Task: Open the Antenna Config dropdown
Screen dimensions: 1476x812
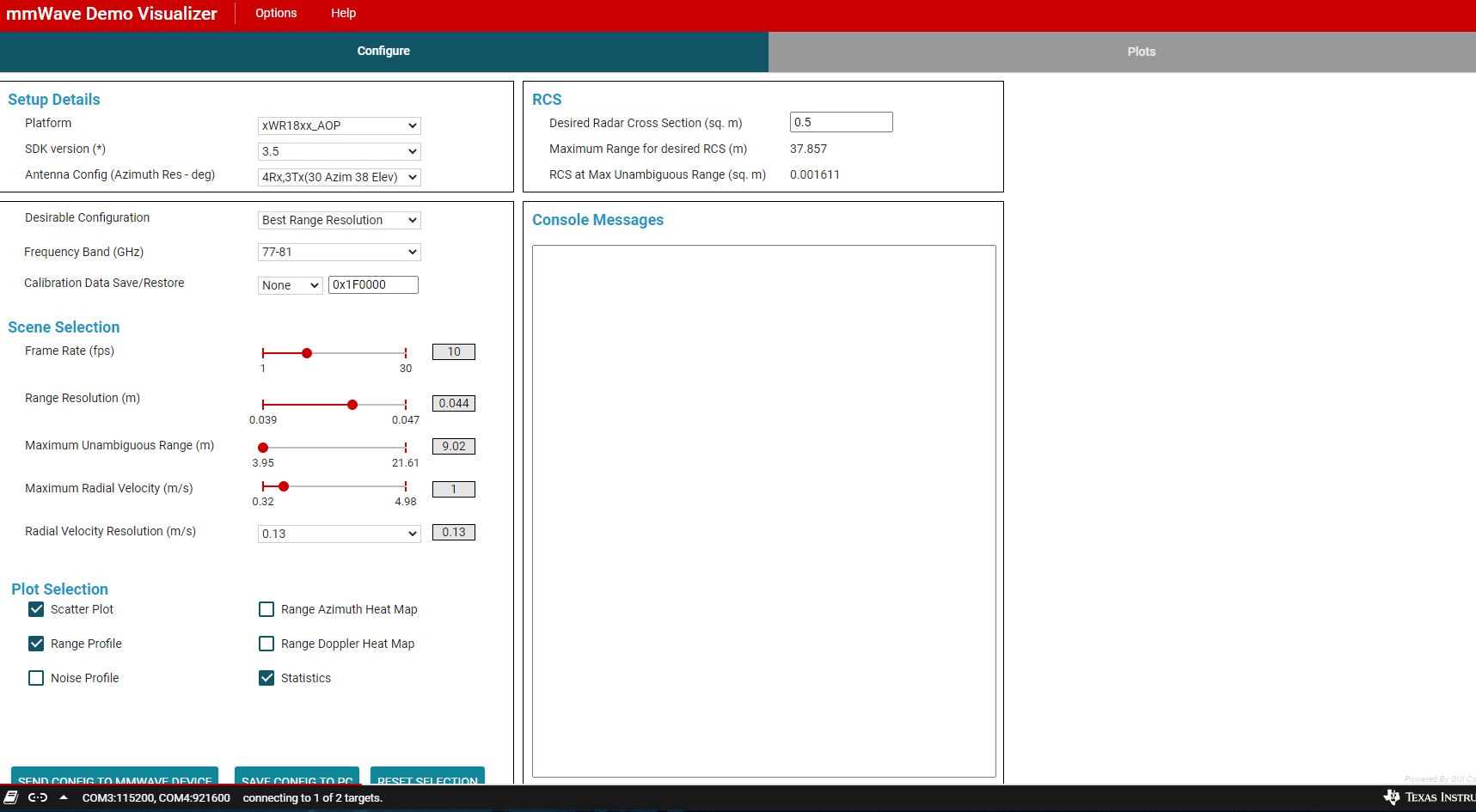Action: 340,177
